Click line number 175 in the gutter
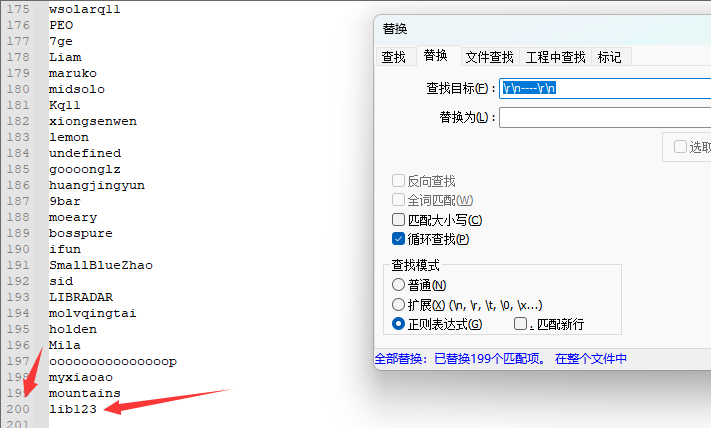Viewport: 711px width, 428px height. coord(18,9)
